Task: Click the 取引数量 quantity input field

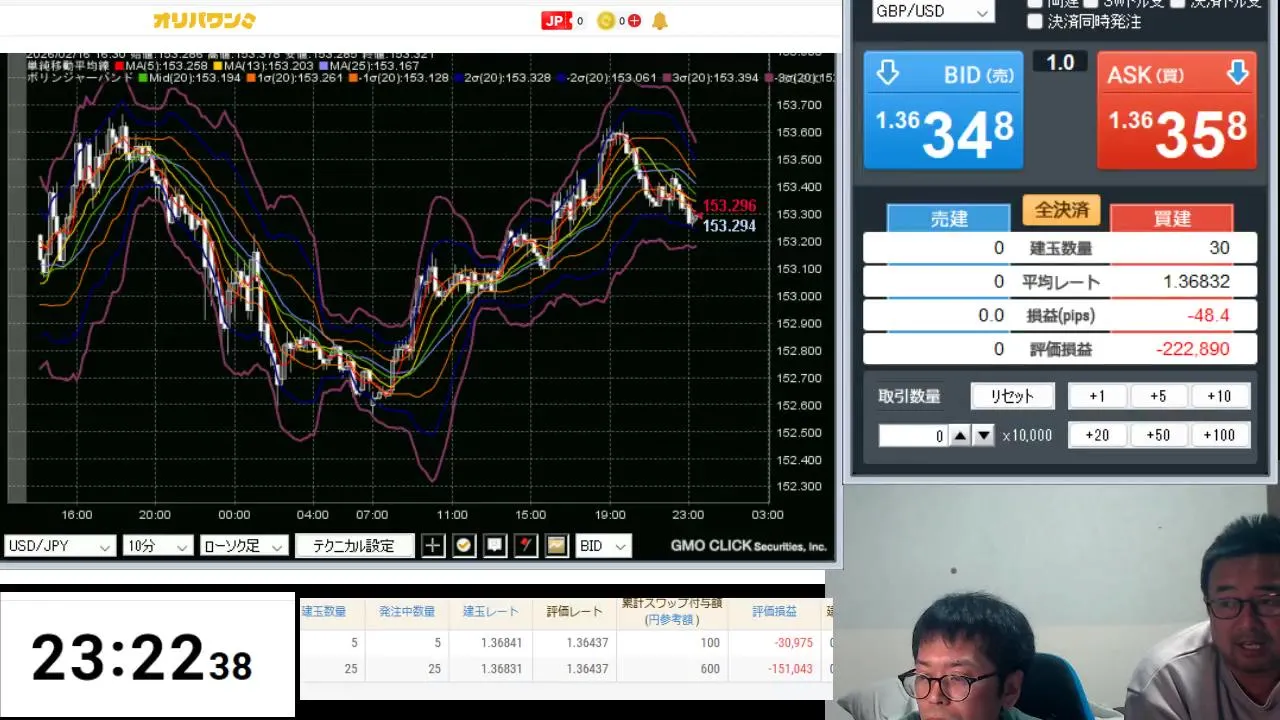Action: (x=913, y=436)
